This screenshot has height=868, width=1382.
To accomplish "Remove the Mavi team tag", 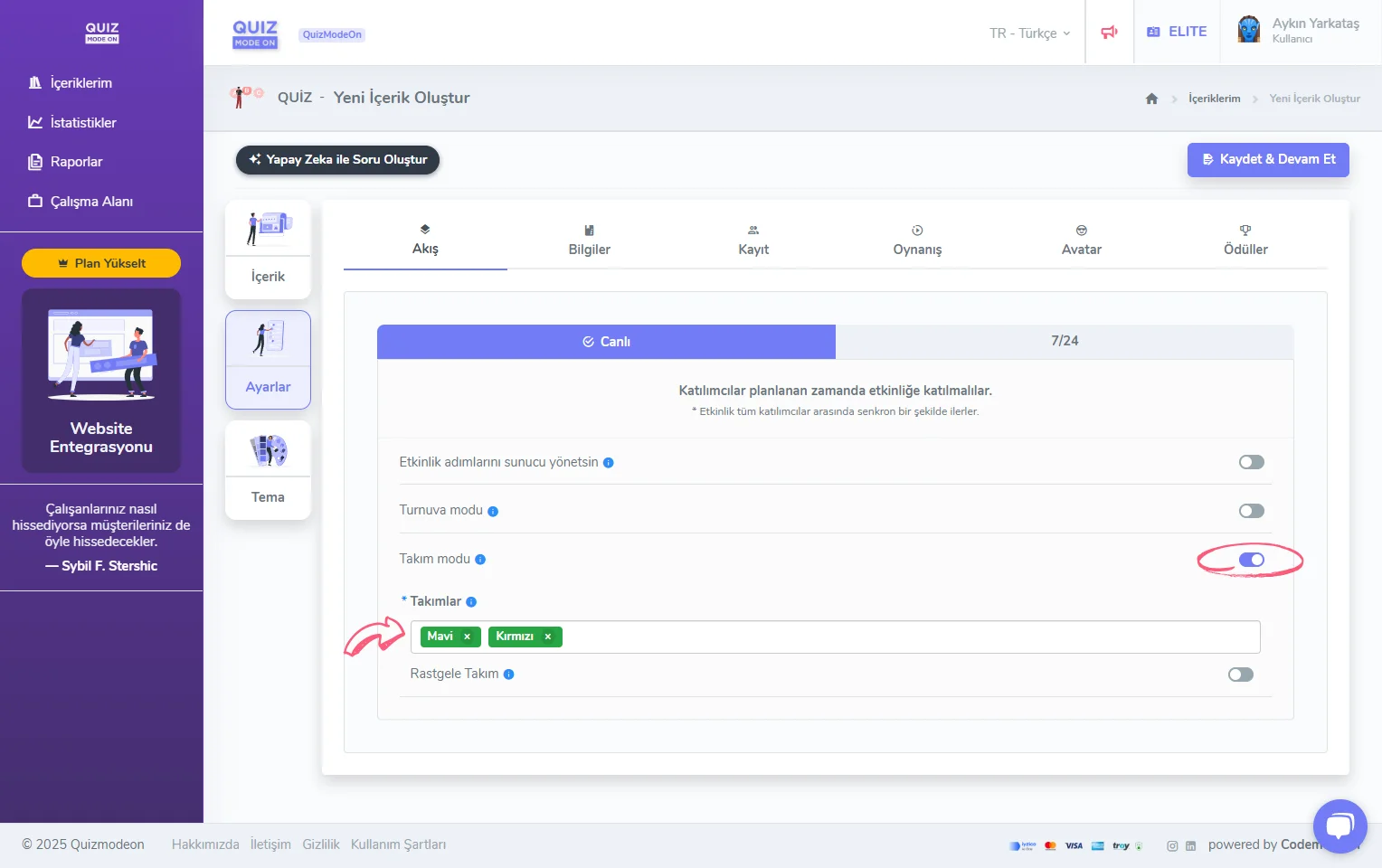I will tap(468, 637).
